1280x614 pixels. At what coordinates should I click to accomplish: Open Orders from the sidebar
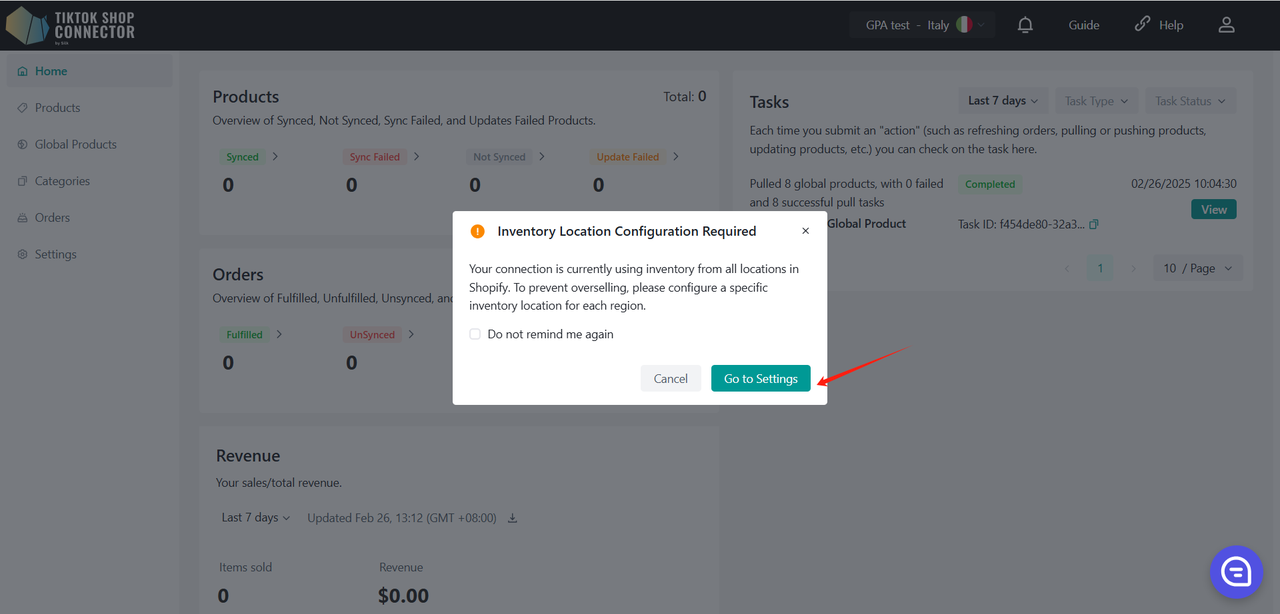pyautogui.click(x=52, y=218)
